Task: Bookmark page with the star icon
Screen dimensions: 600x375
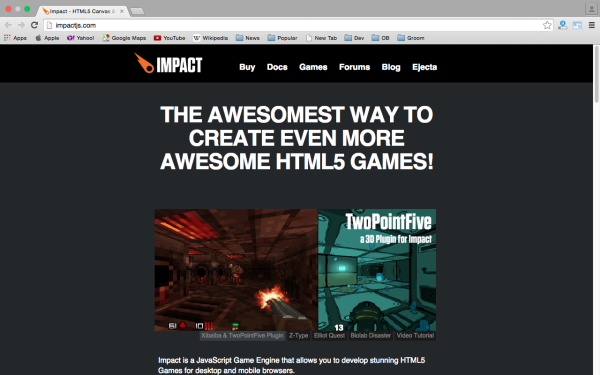Action: tap(547, 25)
